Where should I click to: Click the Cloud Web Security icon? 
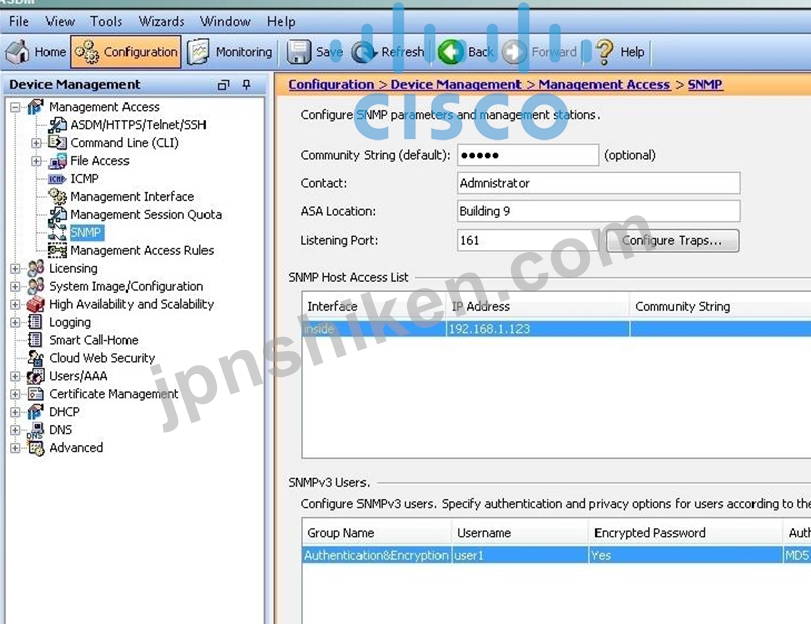pyautogui.click(x=36, y=358)
